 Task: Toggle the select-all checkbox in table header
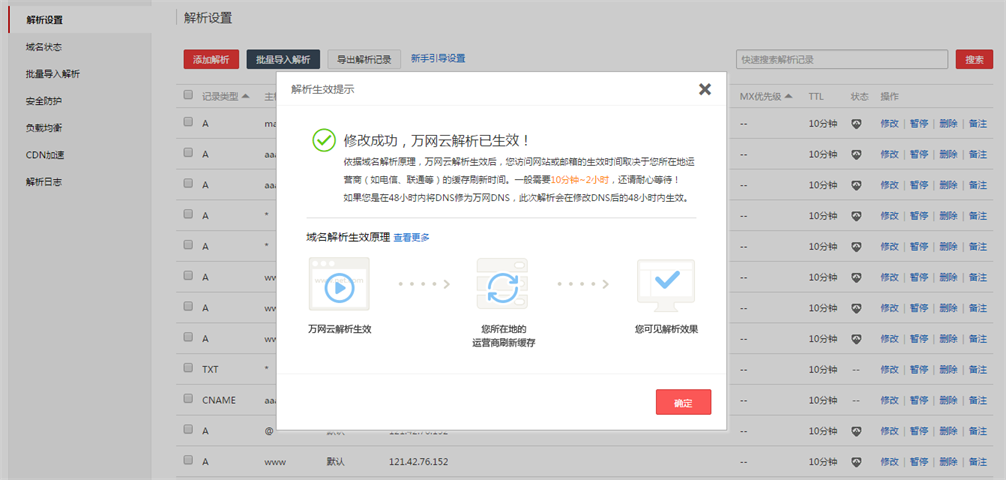coord(188,96)
